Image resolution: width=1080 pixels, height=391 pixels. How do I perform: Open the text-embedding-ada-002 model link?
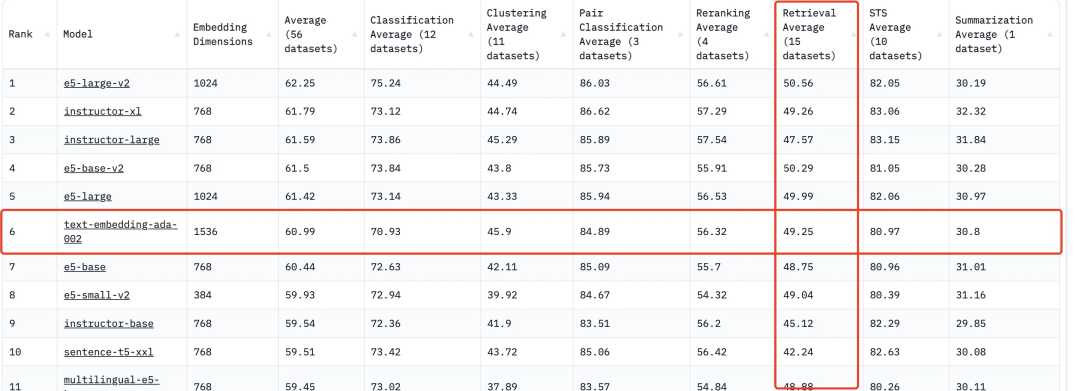[x=120, y=232]
